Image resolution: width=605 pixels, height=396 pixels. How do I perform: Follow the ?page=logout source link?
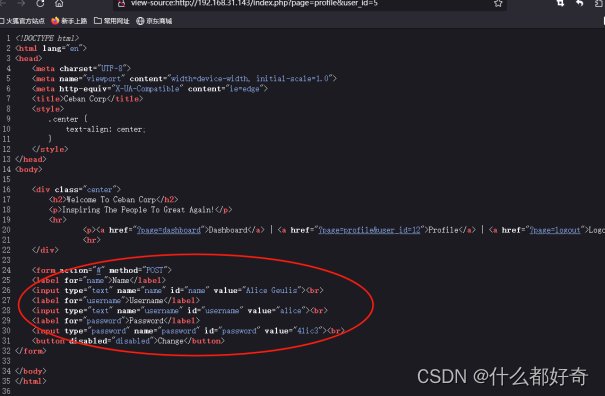click(x=555, y=230)
